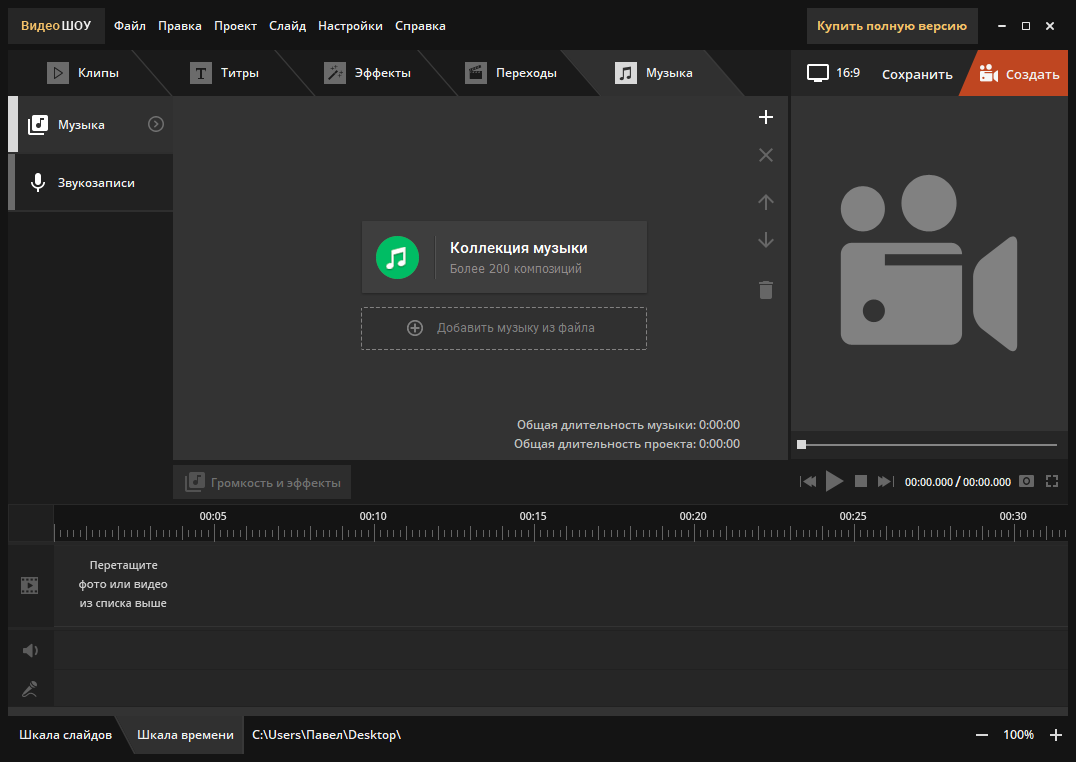1076x762 pixels.
Task: Move track up with arrow icon
Action: pos(766,202)
